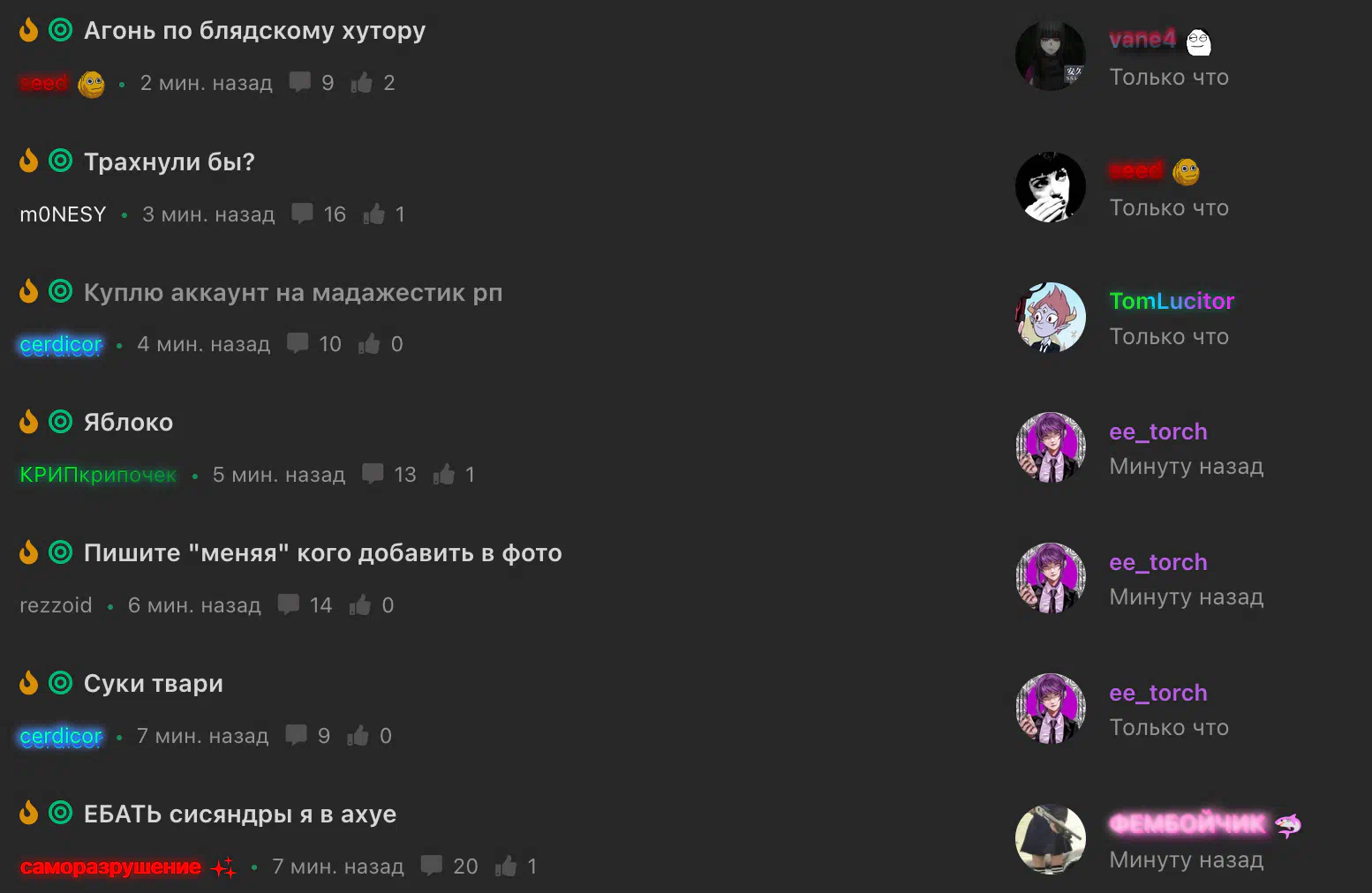This screenshot has width=1372, height=893.
Task: Open thread "Куплю аккаунт на маджестик рп"
Action: [x=293, y=292]
